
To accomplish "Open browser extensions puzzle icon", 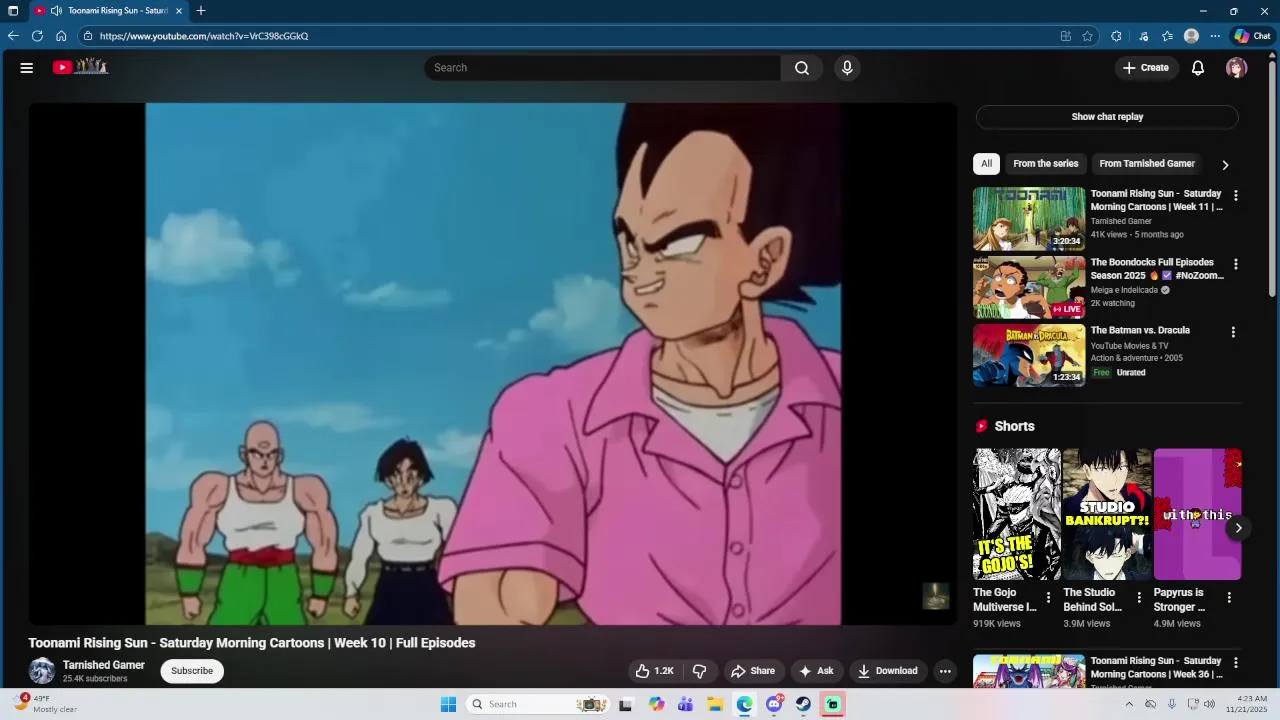I will (1116, 36).
